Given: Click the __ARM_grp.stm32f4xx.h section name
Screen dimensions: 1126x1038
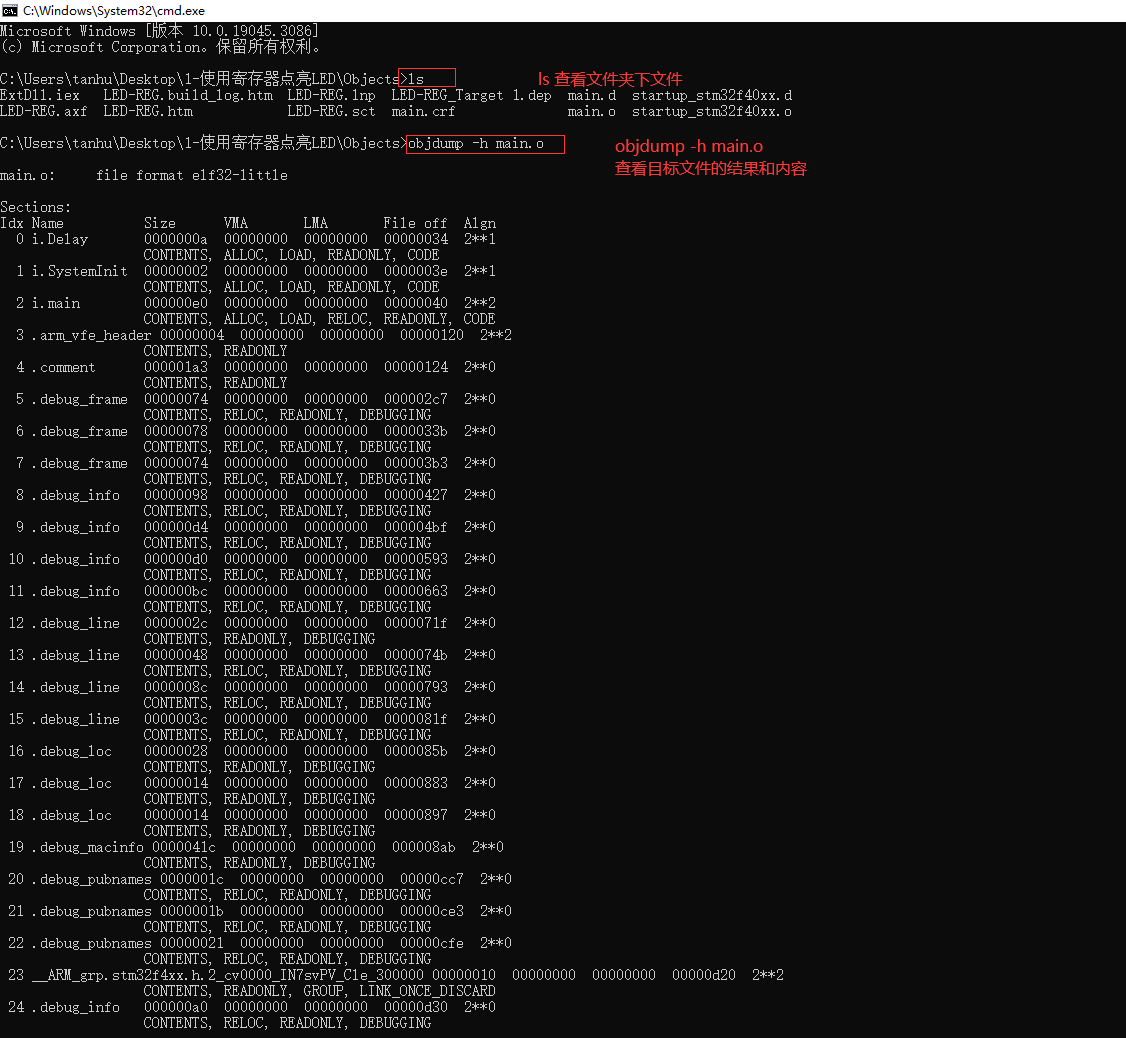Looking at the screenshot, I should pyautogui.click(x=228, y=976).
